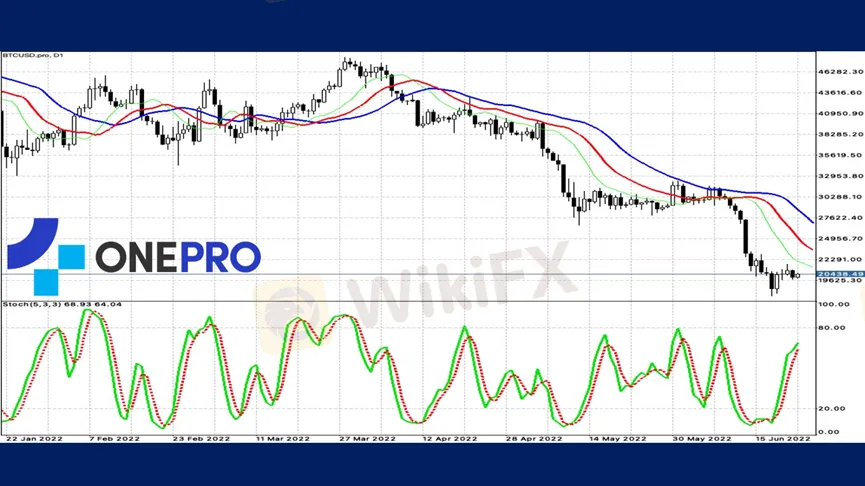Screen dimensions: 865x486
Task: Select the 11 Mar 2022 date label
Action: pos(282,438)
